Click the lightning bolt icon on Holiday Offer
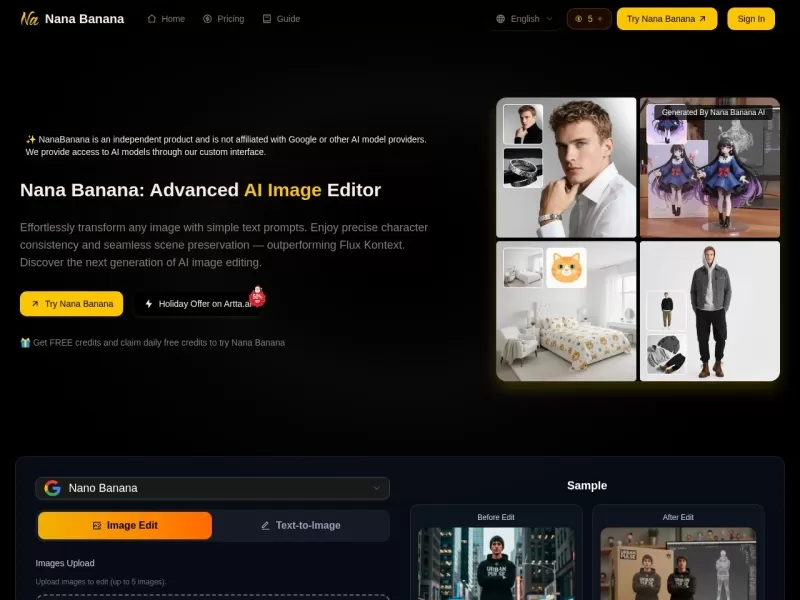This screenshot has height=600, width=800. point(149,304)
